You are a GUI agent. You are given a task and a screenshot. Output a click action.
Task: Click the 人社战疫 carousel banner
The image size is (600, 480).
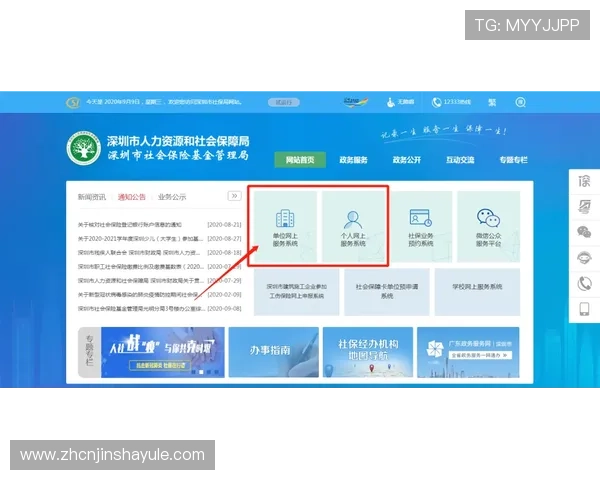click(163, 352)
